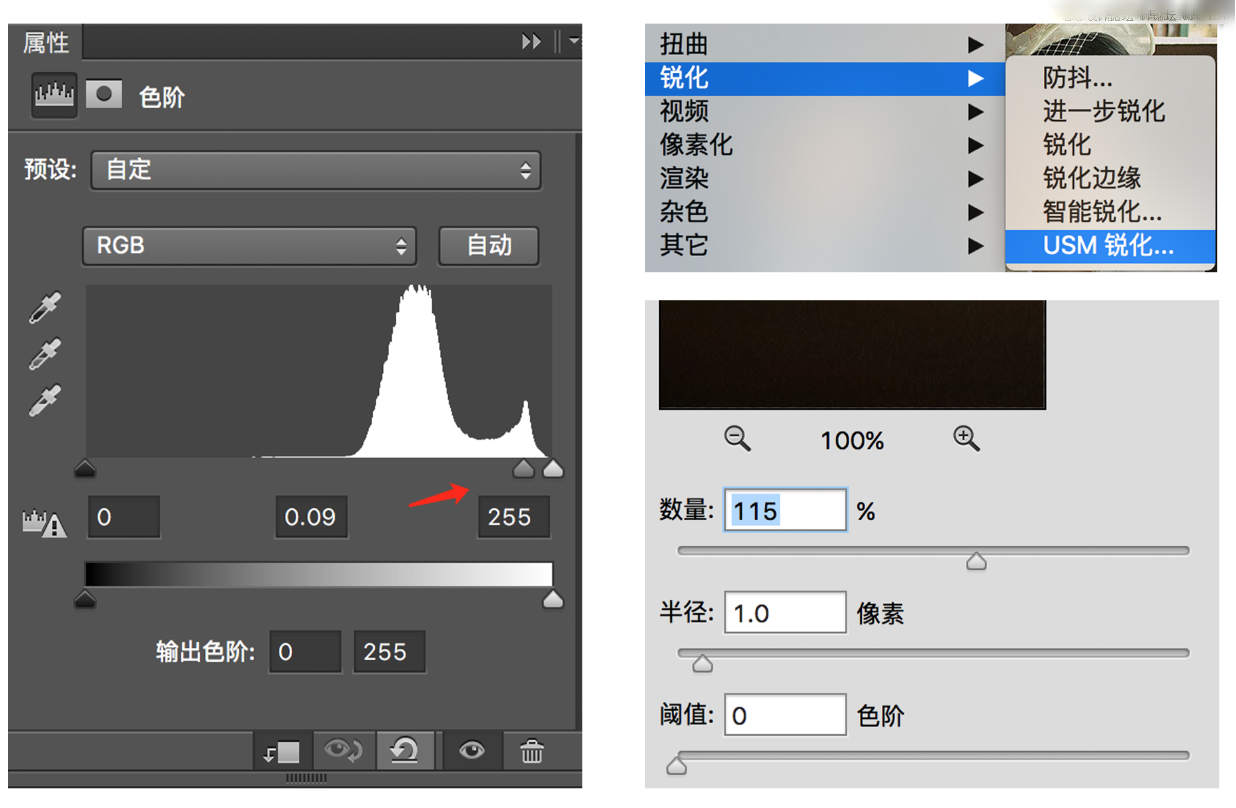This screenshot has width=1236, height=808.
Task: Open the 像素化 pixelate submenu
Action: [x=825, y=145]
